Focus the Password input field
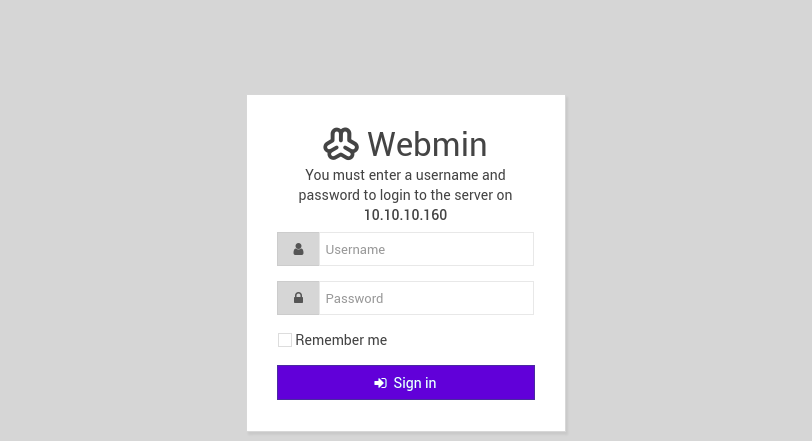Screen dimensions: 812x441 (426, 298)
